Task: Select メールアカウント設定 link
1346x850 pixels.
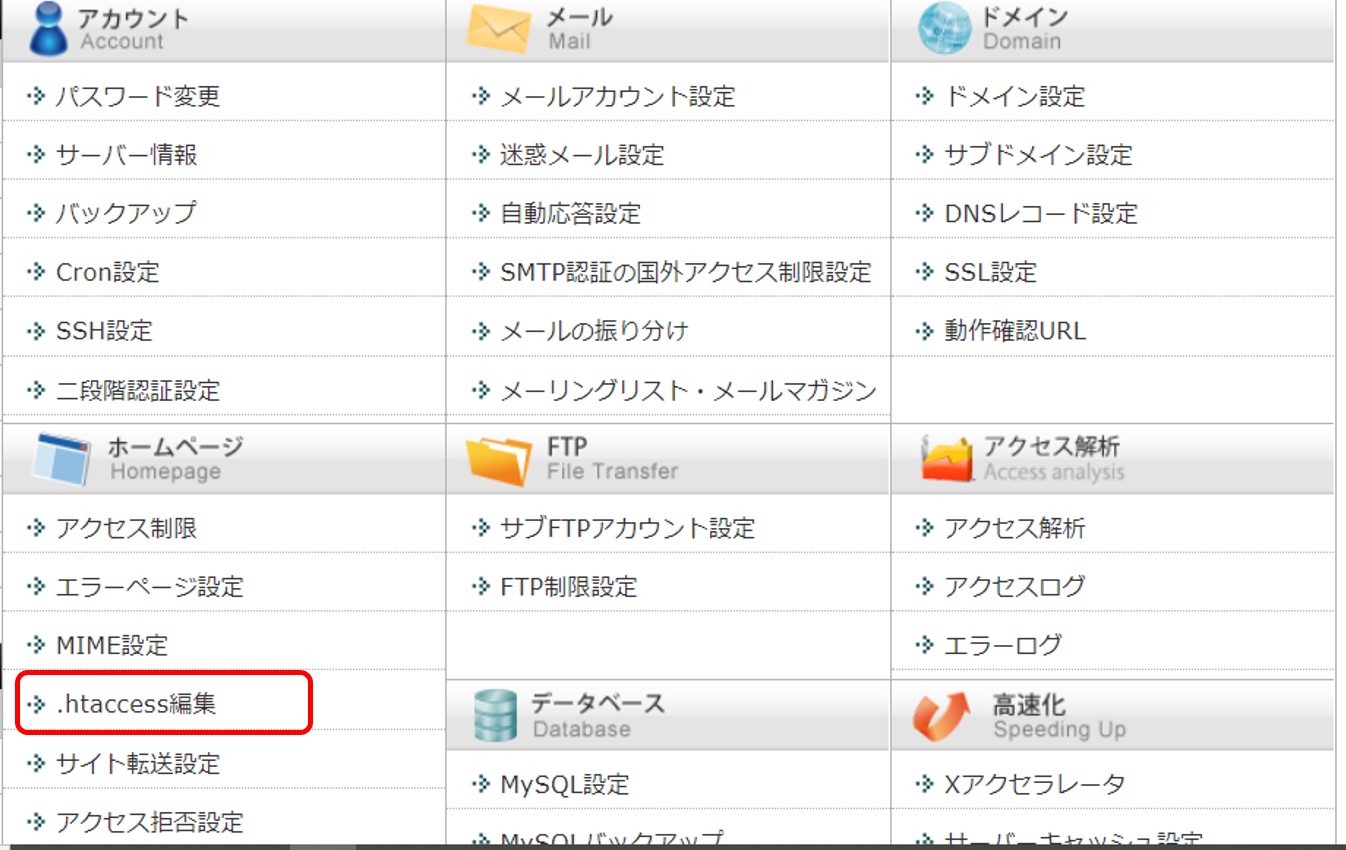Action: [x=617, y=97]
